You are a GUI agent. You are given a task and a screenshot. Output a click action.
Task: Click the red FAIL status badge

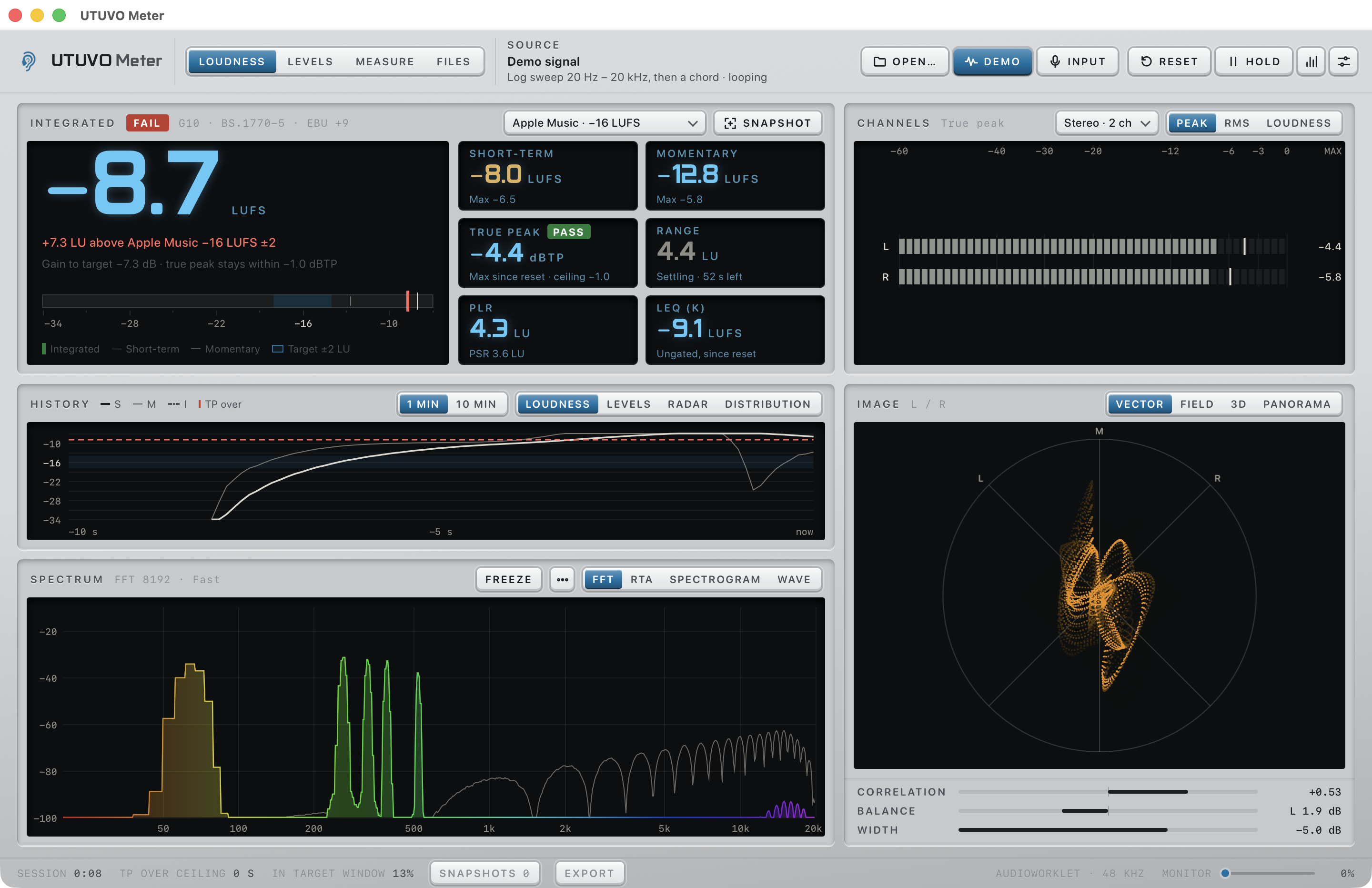pyautogui.click(x=147, y=123)
